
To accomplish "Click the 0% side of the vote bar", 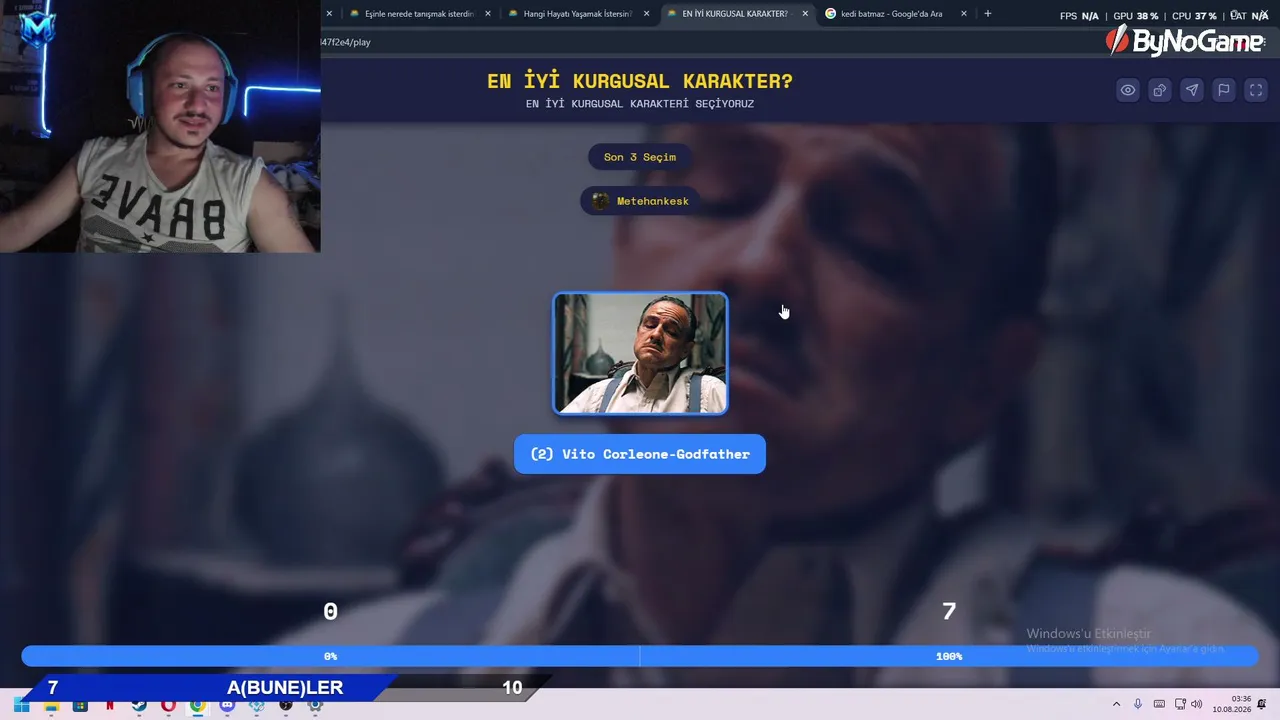I will (x=331, y=656).
